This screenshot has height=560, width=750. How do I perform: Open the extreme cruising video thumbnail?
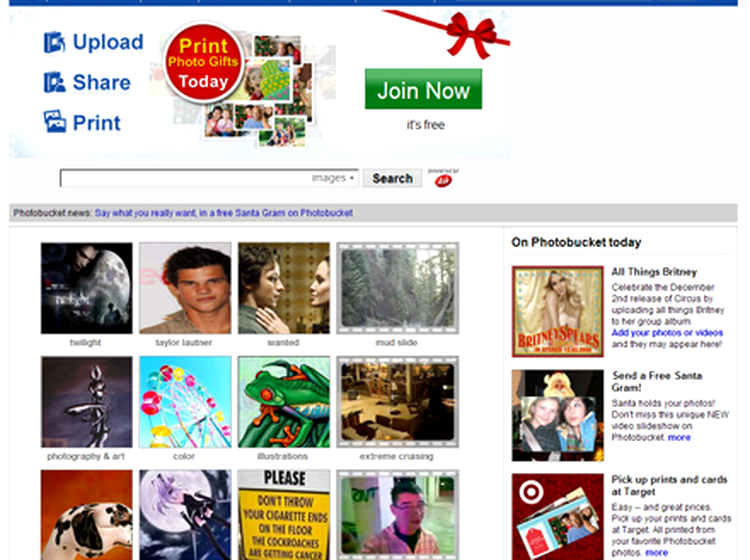click(397, 402)
